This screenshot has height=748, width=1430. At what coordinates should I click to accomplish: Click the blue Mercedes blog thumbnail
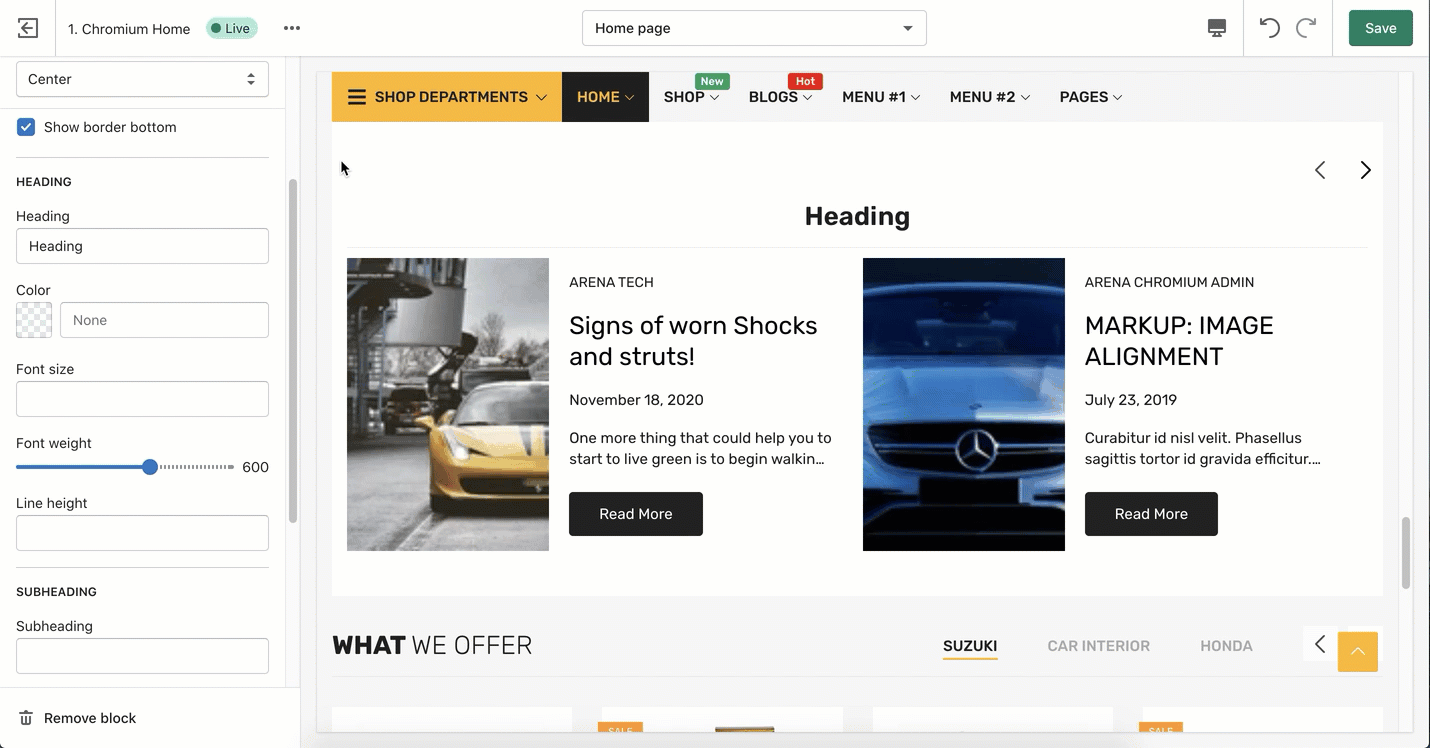click(964, 404)
